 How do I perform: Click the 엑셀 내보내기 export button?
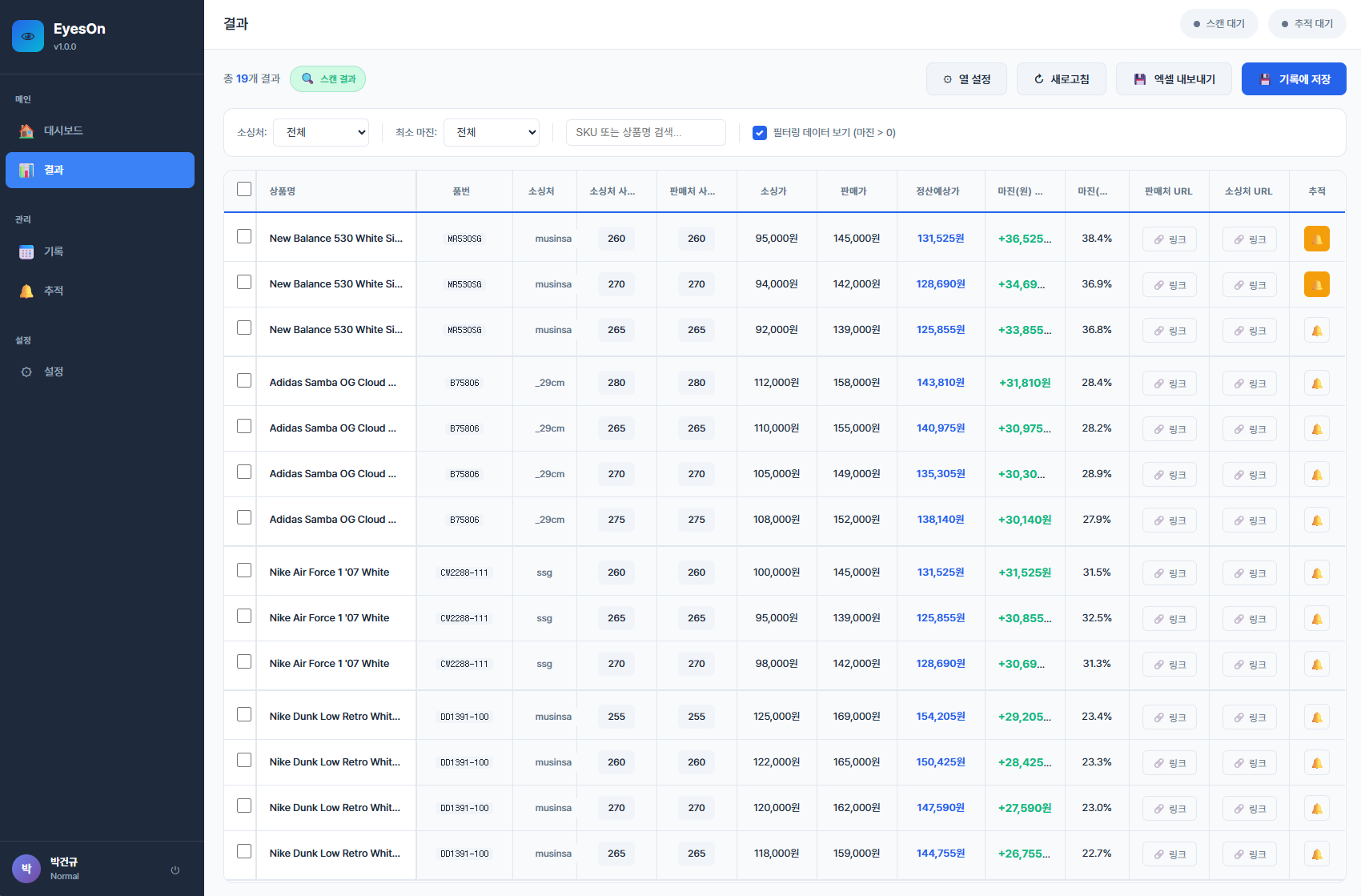pos(1173,79)
